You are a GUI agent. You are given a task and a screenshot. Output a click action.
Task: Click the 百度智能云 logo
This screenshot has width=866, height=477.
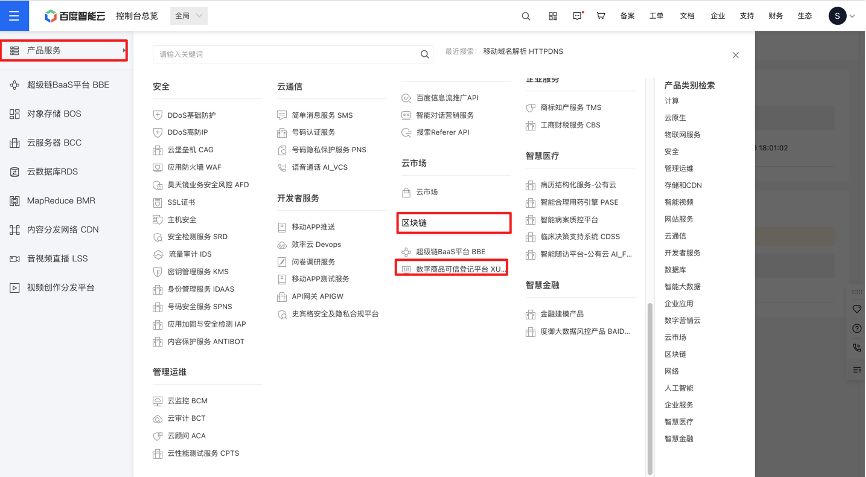75,16
